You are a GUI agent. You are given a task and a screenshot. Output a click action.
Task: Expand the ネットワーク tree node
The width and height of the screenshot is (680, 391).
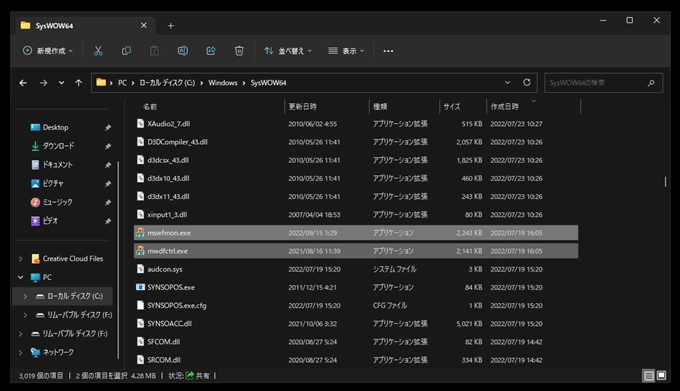[x=20, y=352]
